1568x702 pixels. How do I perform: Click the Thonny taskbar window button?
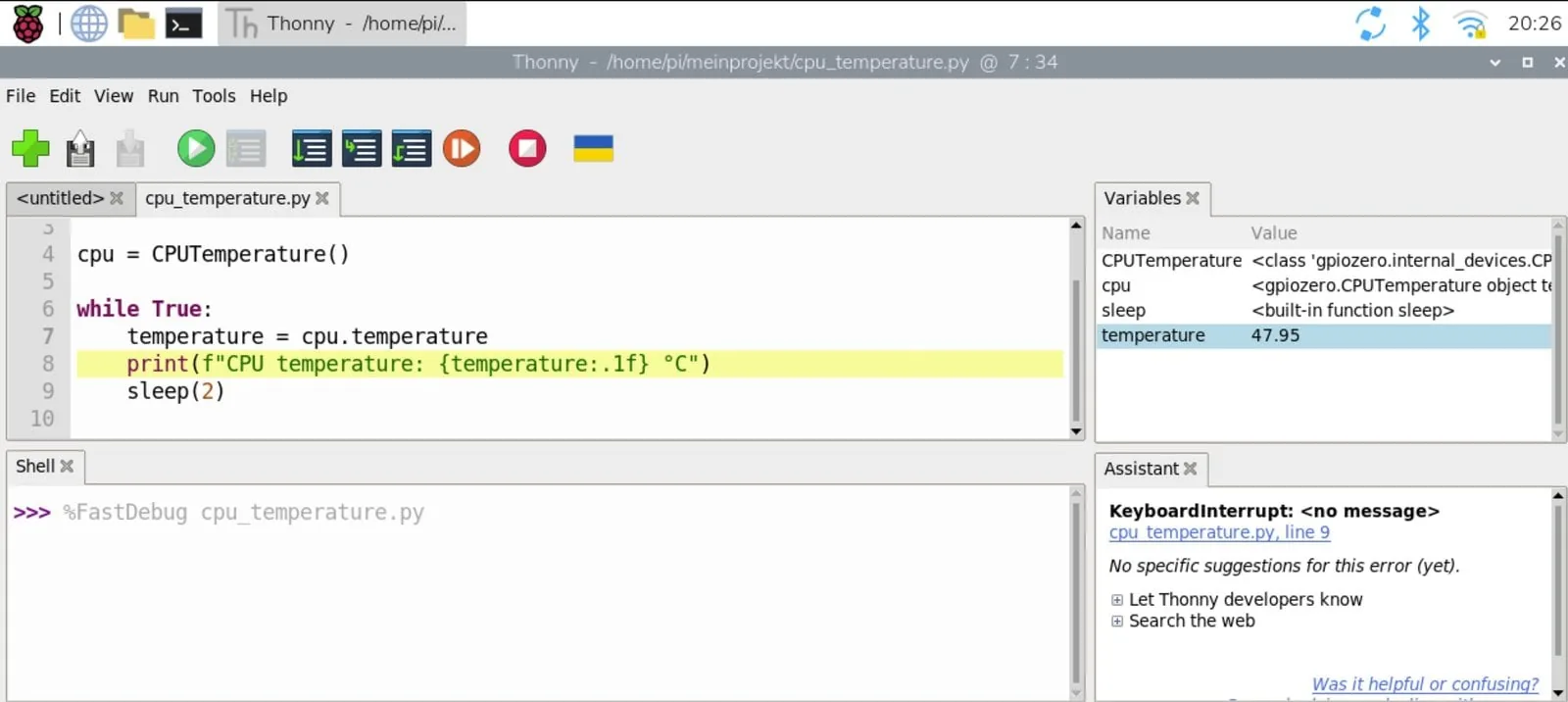click(x=343, y=24)
